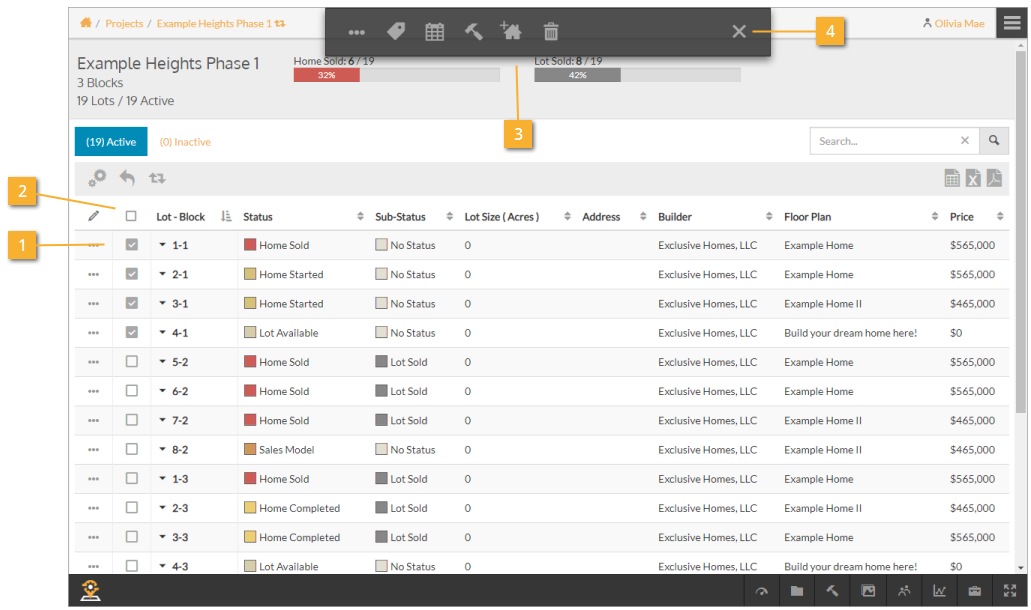This screenshot has width=1031, height=610.
Task: Click the Home Sold red status swatch for lot 1-1
Action: pyautogui.click(x=250, y=245)
